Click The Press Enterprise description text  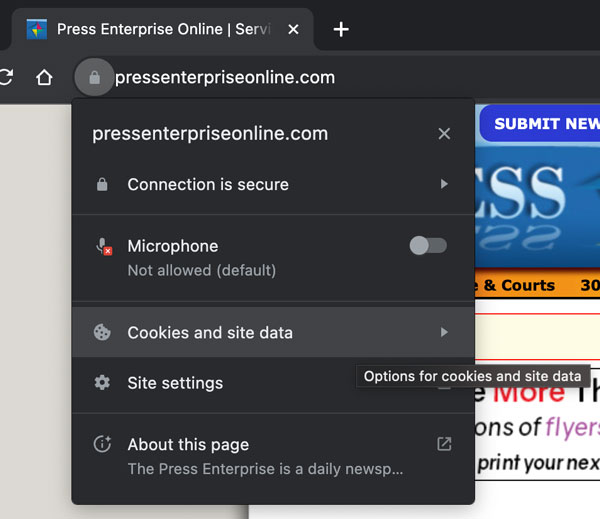265,469
